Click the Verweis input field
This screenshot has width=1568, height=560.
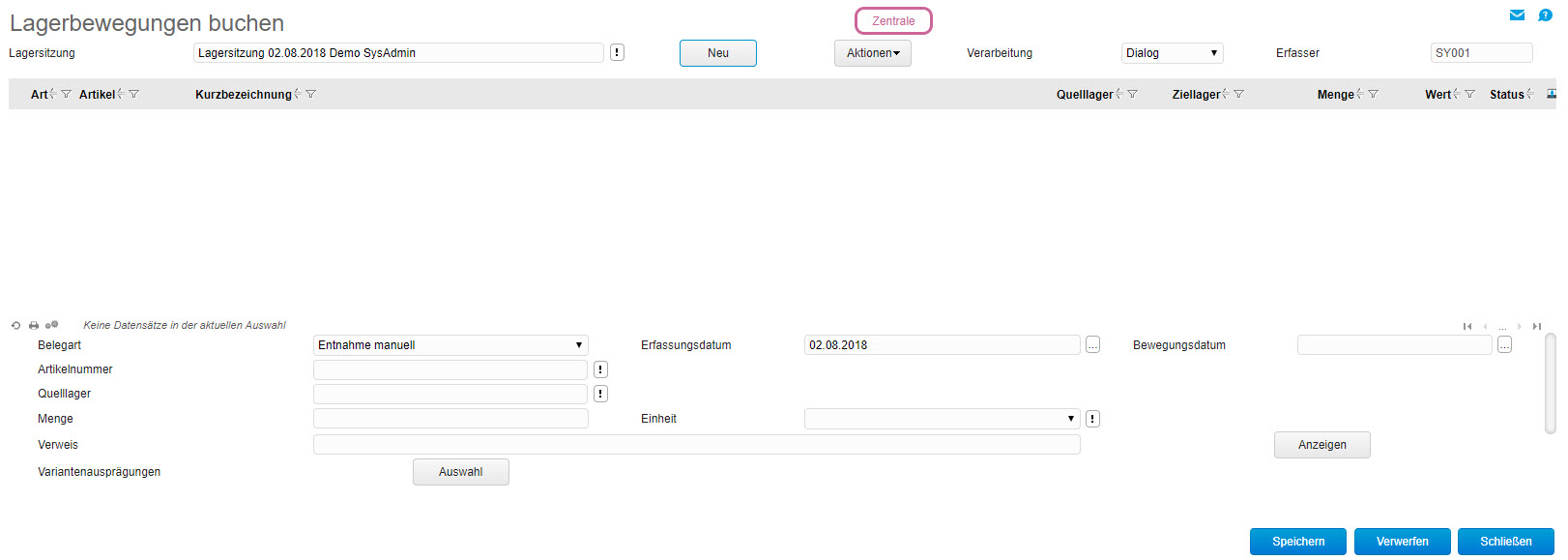pos(696,445)
